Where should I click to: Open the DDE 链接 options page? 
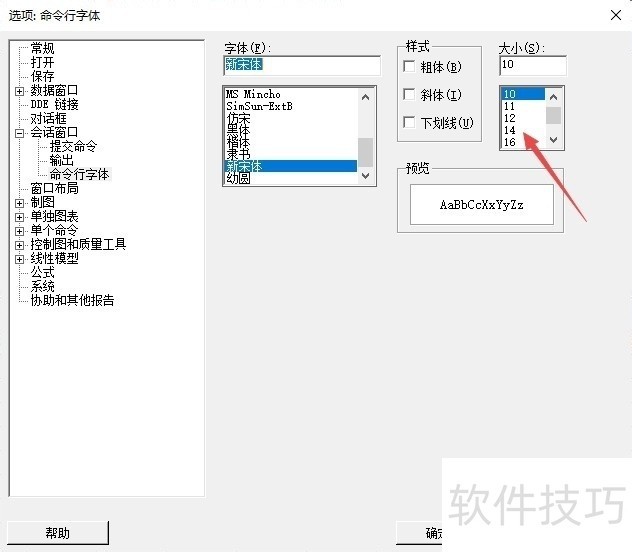(54, 104)
